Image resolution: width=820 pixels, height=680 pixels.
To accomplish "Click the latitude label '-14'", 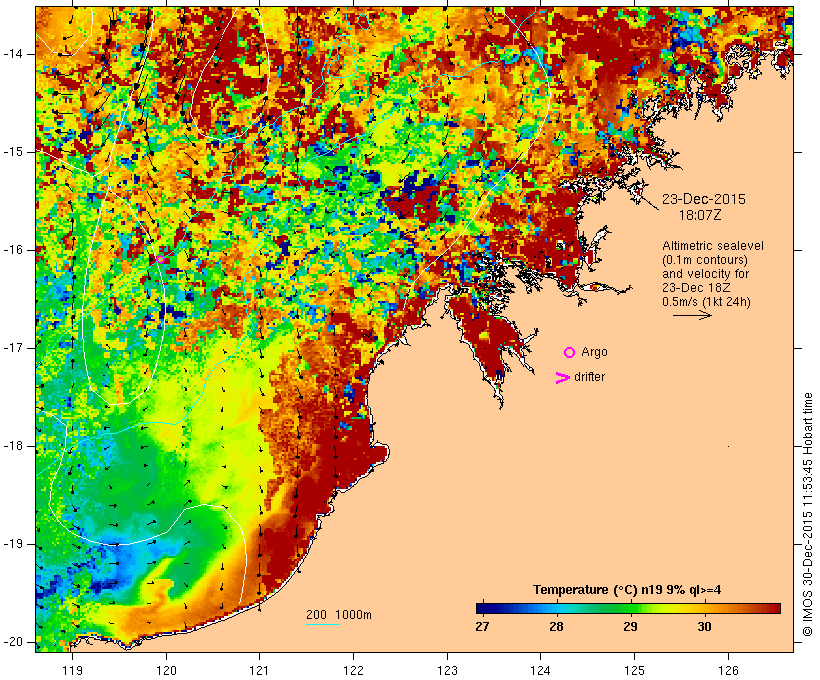I will 13,54.
